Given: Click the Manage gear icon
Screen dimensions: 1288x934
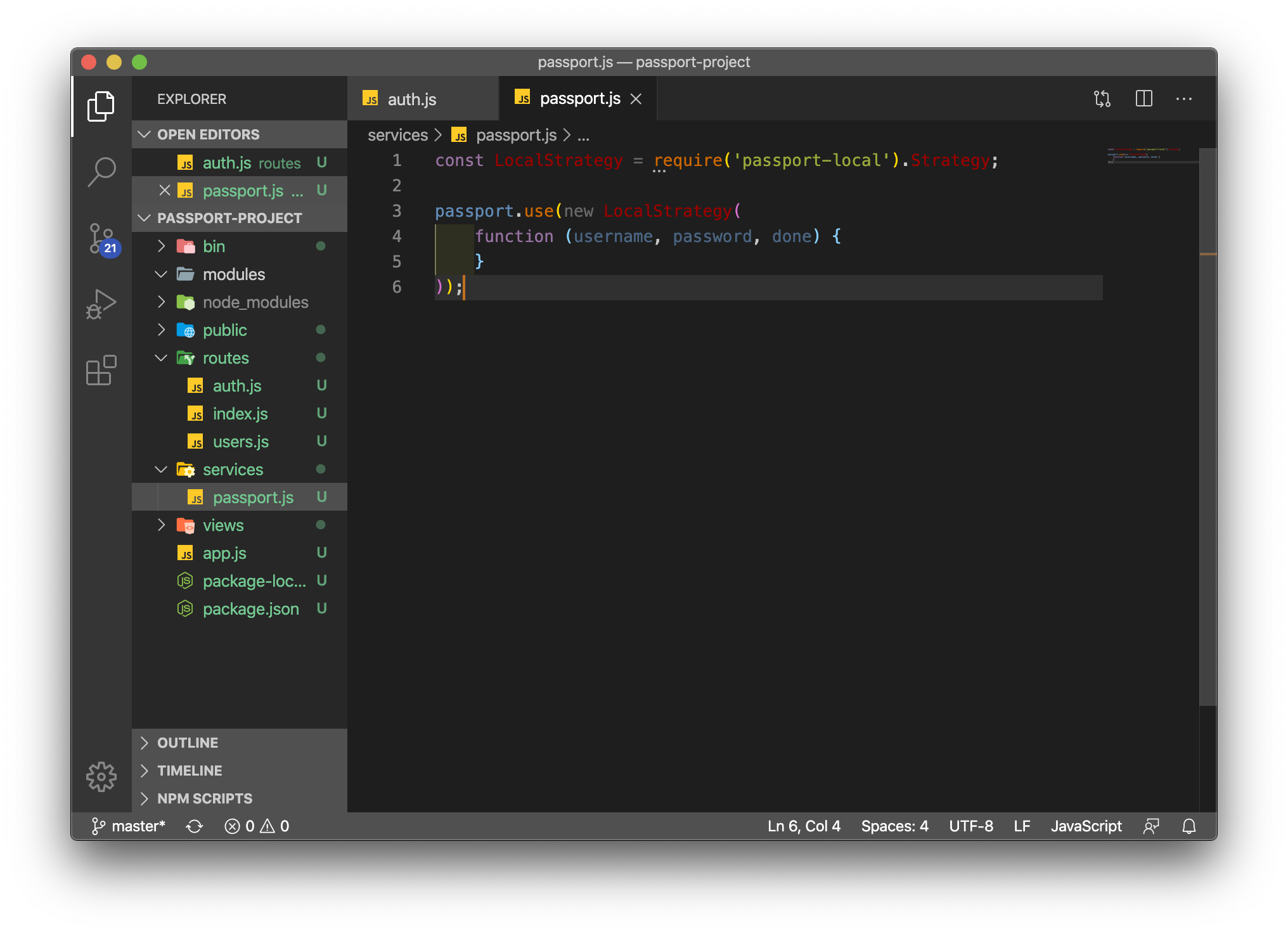Looking at the screenshot, I should click(101, 776).
